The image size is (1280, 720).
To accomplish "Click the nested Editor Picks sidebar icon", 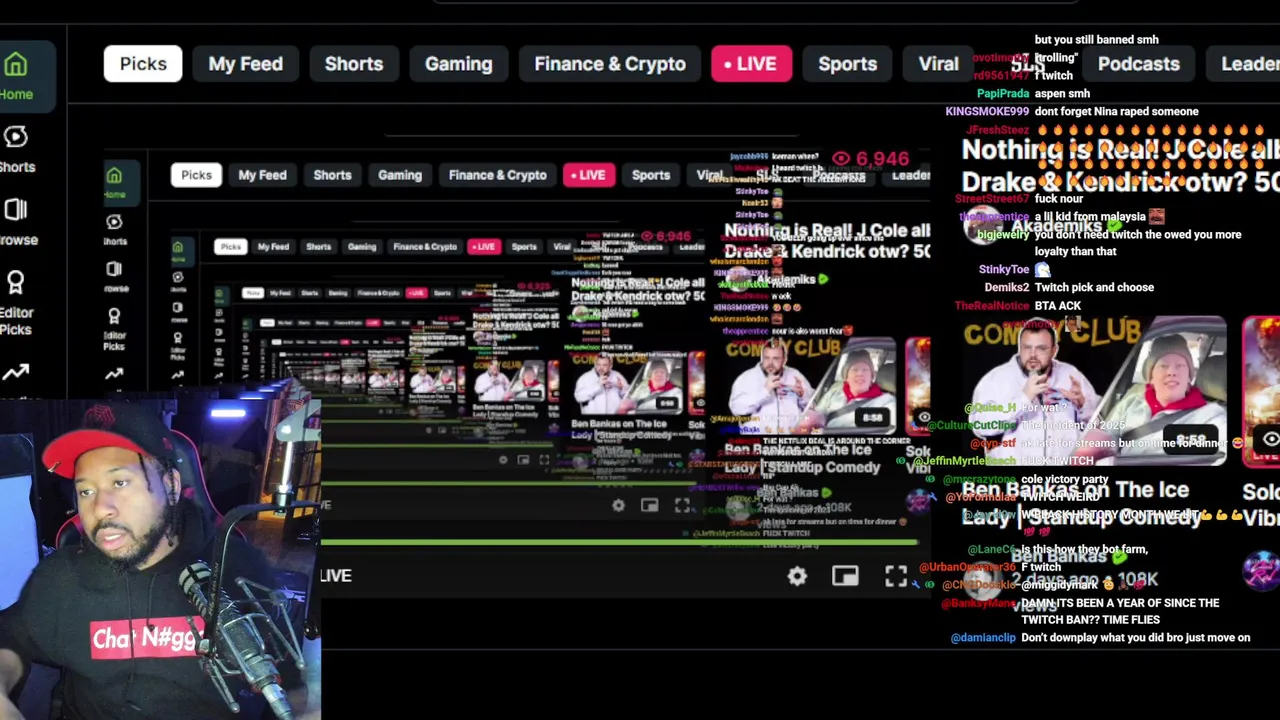I will click(x=114, y=328).
